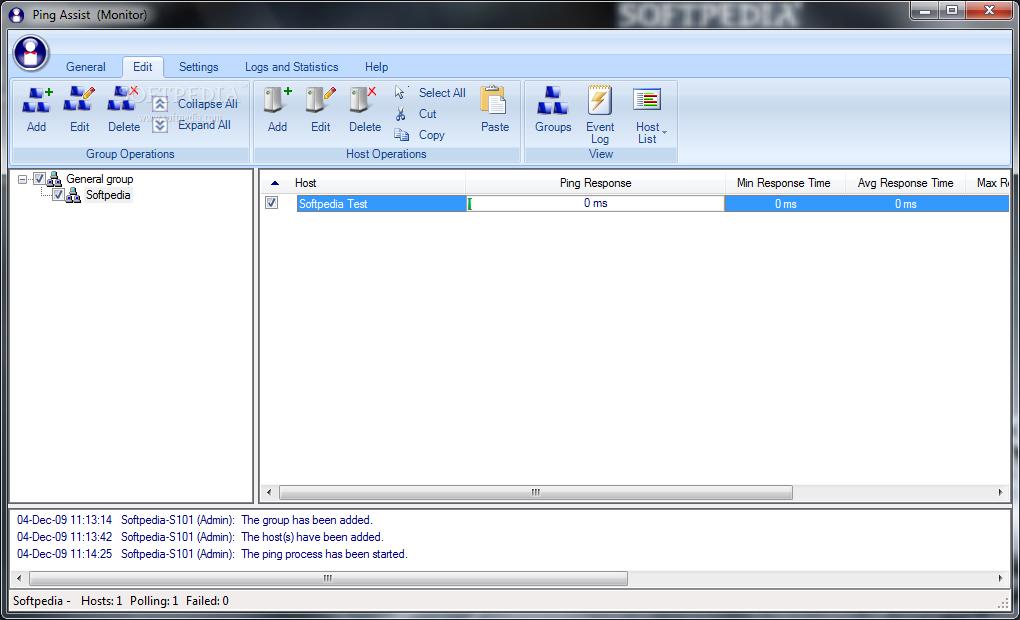Click the Select All cursor icon

[x=401, y=92]
